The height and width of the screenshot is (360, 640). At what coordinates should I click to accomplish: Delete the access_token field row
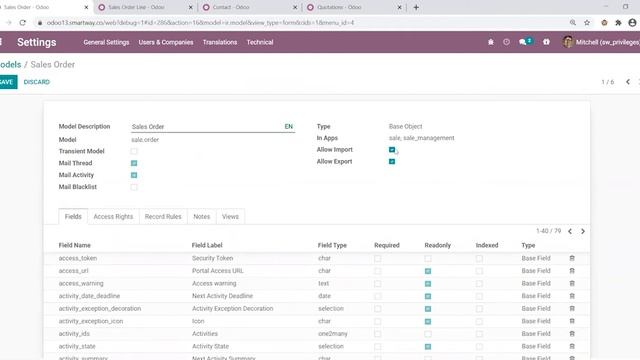(x=572, y=258)
